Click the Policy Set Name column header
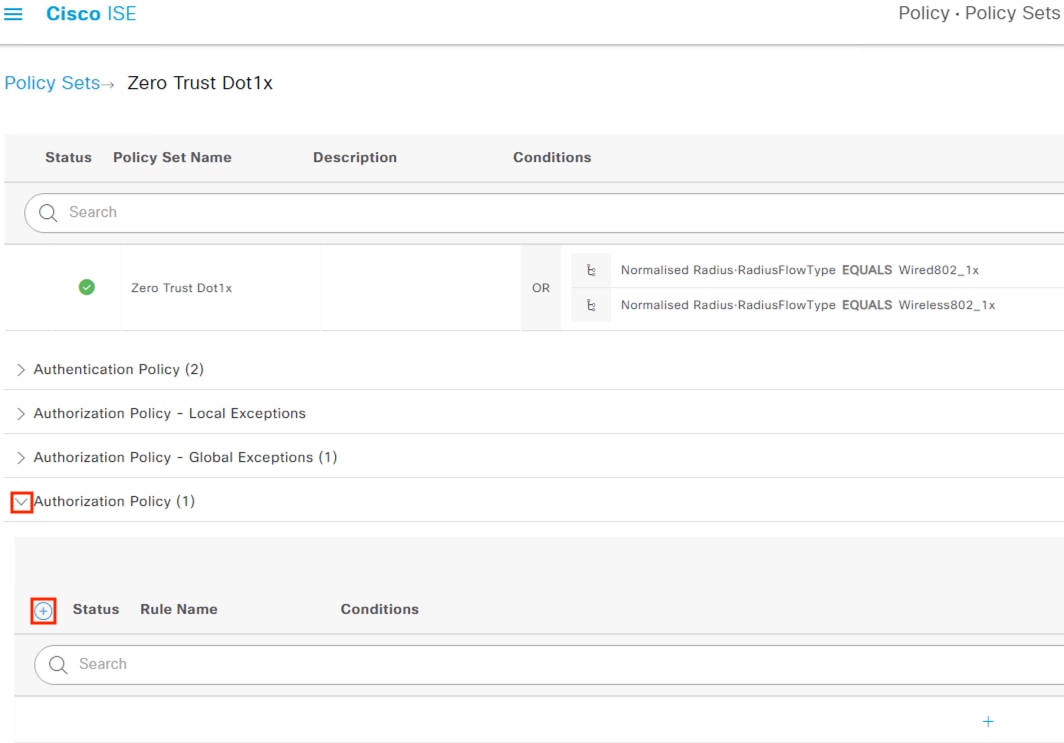The image size is (1064, 743). tap(172, 157)
